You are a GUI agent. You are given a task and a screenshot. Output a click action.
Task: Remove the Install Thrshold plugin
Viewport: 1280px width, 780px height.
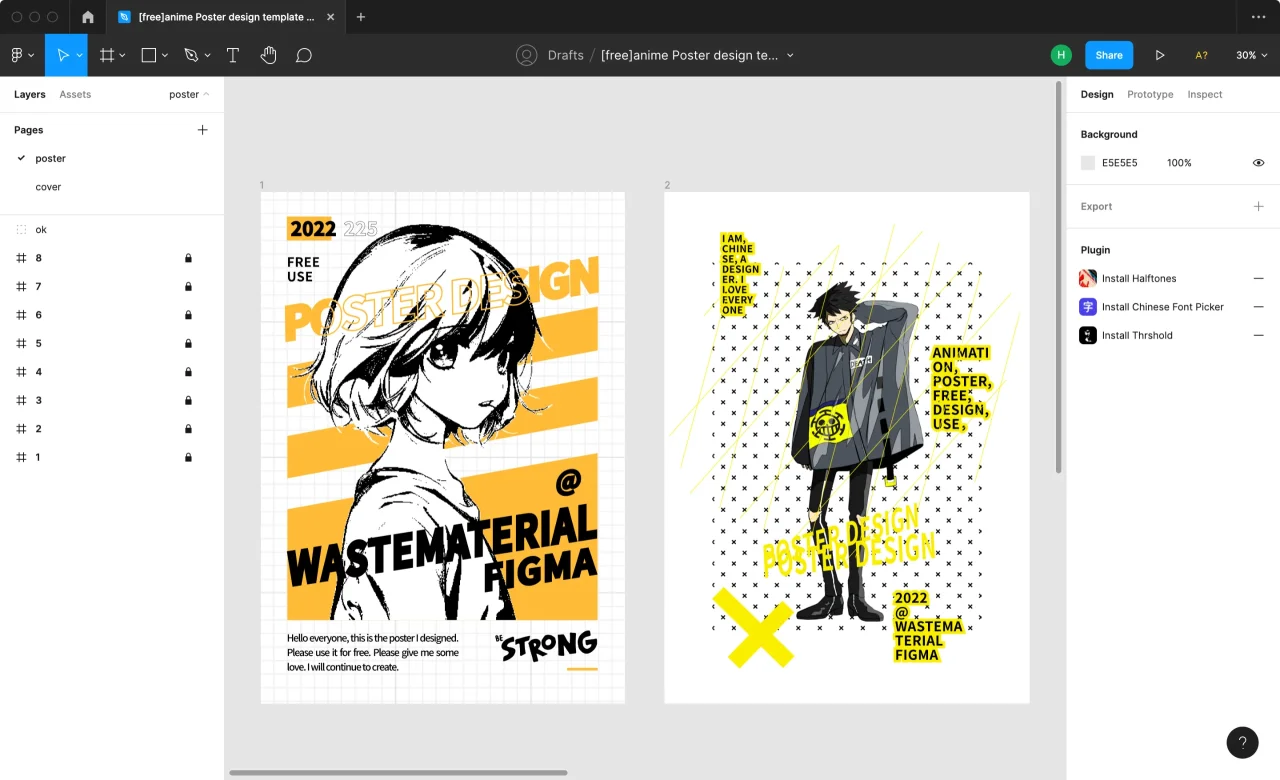click(x=1258, y=335)
